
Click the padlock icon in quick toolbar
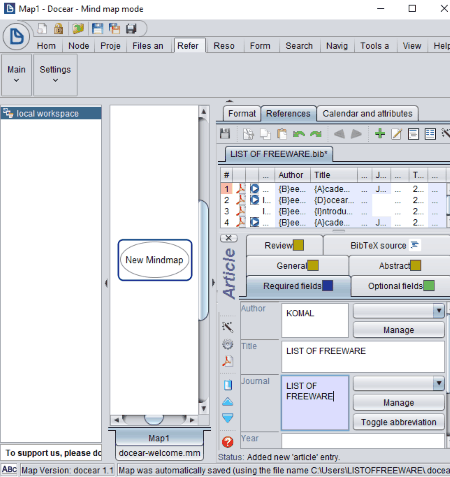(x=59, y=29)
